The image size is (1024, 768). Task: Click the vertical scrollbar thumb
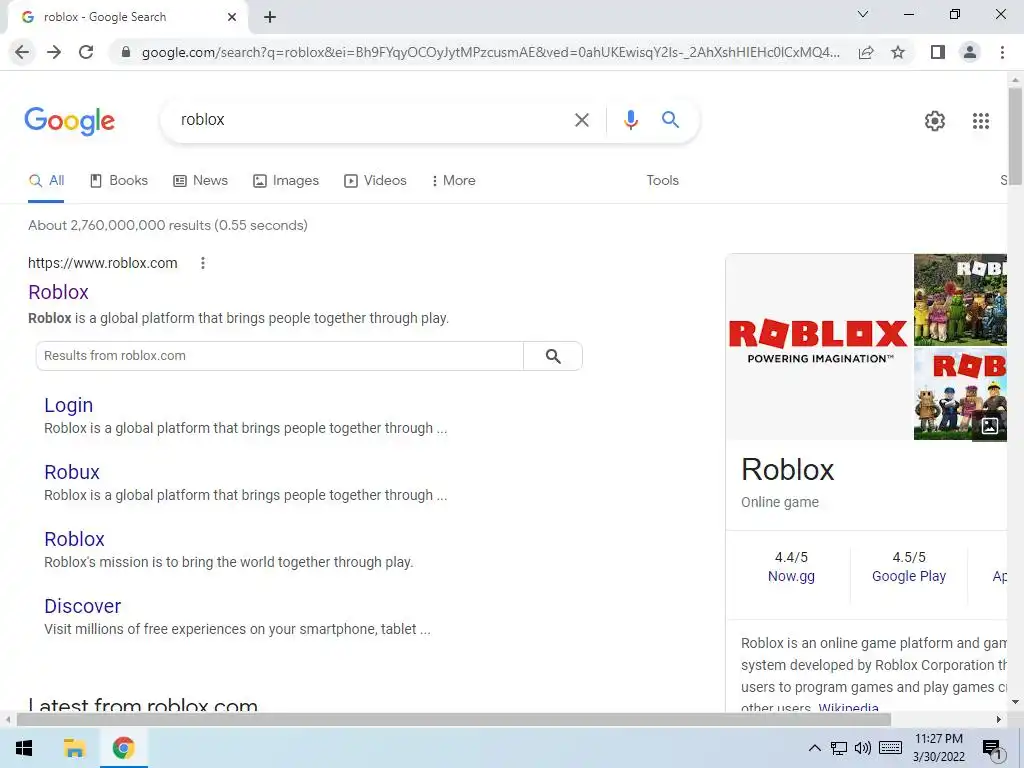1015,135
